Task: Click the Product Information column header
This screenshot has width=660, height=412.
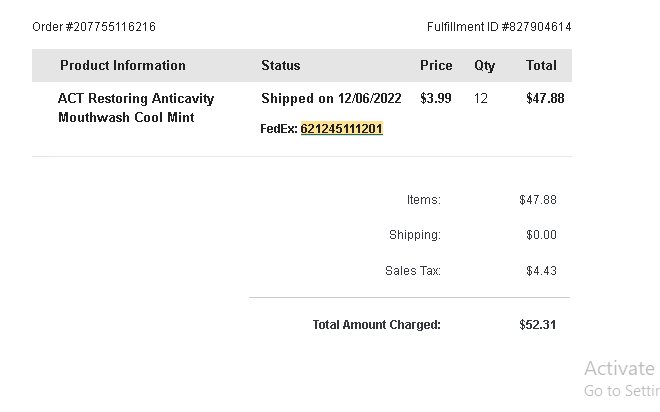Action: [x=123, y=66]
